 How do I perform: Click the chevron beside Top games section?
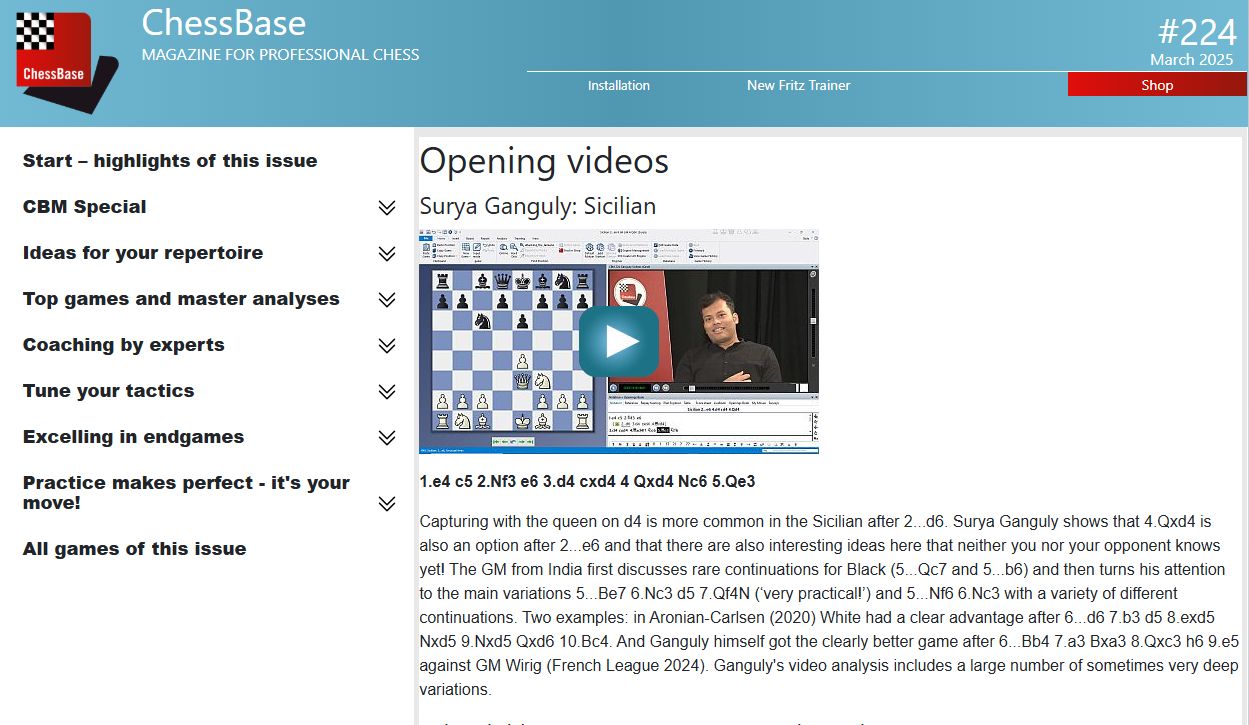point(386,299)
